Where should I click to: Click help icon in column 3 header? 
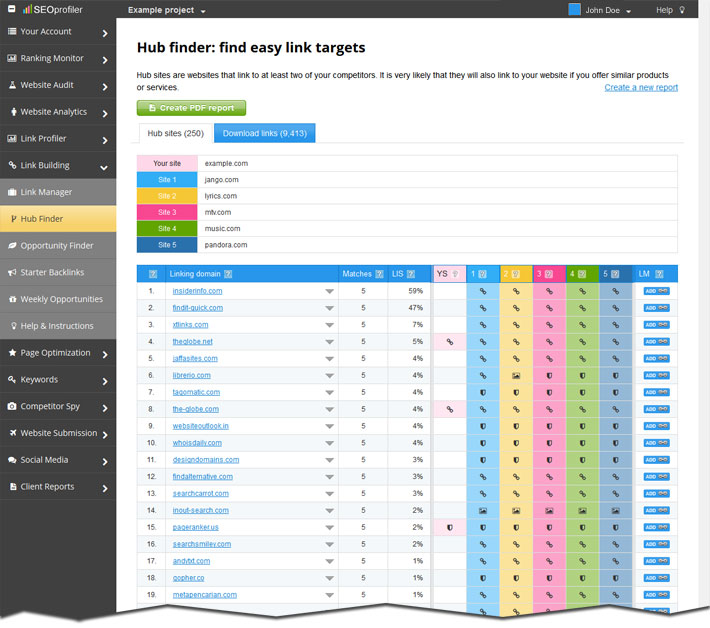[549, 274]
